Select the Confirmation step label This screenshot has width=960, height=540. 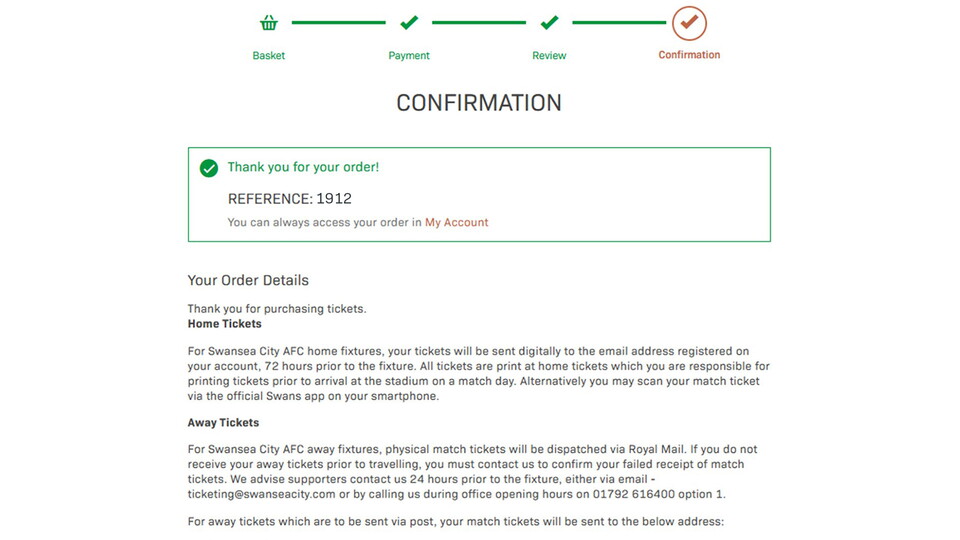(689, 55)
